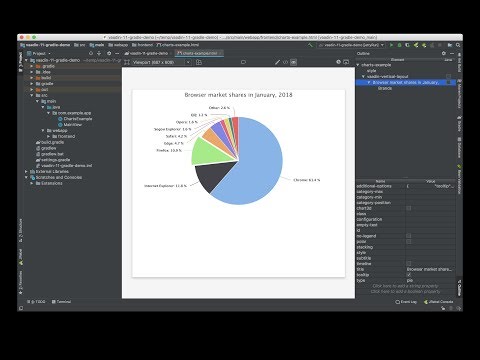Open the TODO tool window tab
The width and height of the screenshot is (480, 360).
pyautogui.click(x=36, y=302)
